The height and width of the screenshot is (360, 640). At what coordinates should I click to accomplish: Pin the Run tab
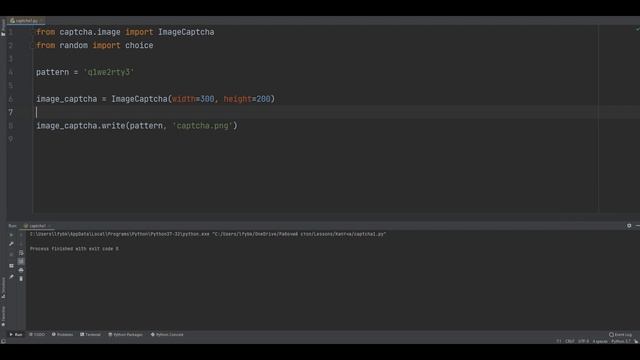(11, 277)
